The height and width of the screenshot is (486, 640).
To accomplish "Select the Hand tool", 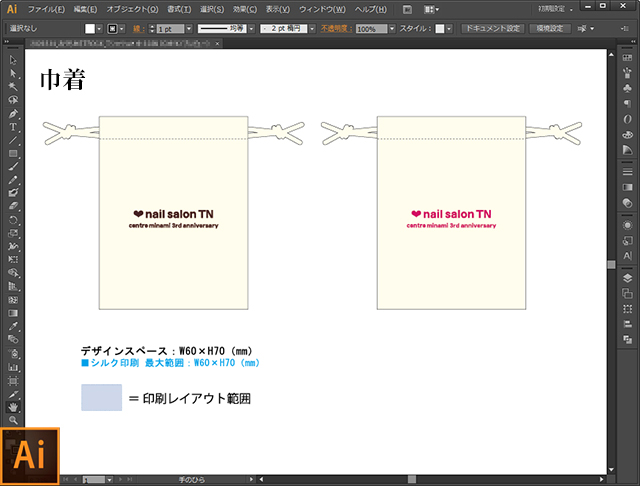I will 13,407.
